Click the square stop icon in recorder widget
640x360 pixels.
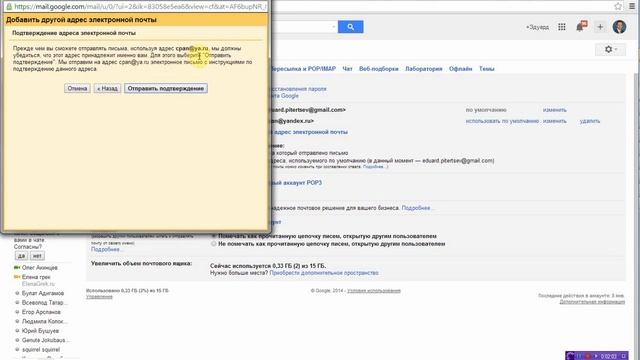(624, 356)
